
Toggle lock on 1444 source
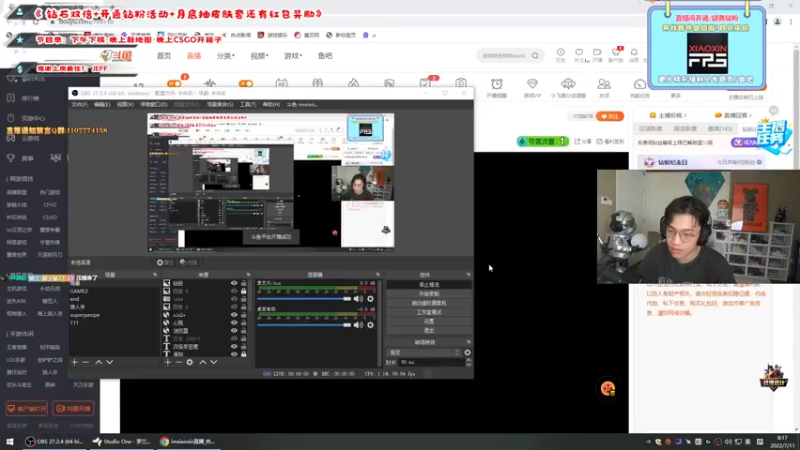point(243,299)
